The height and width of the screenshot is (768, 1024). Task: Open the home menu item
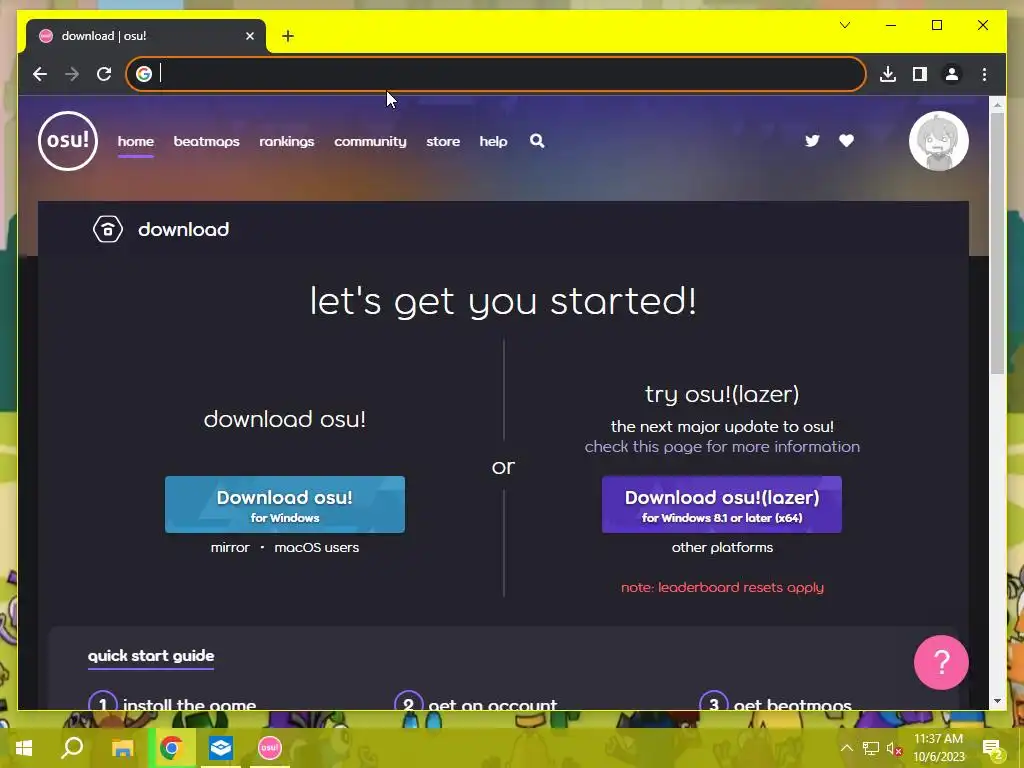point(136,141)
